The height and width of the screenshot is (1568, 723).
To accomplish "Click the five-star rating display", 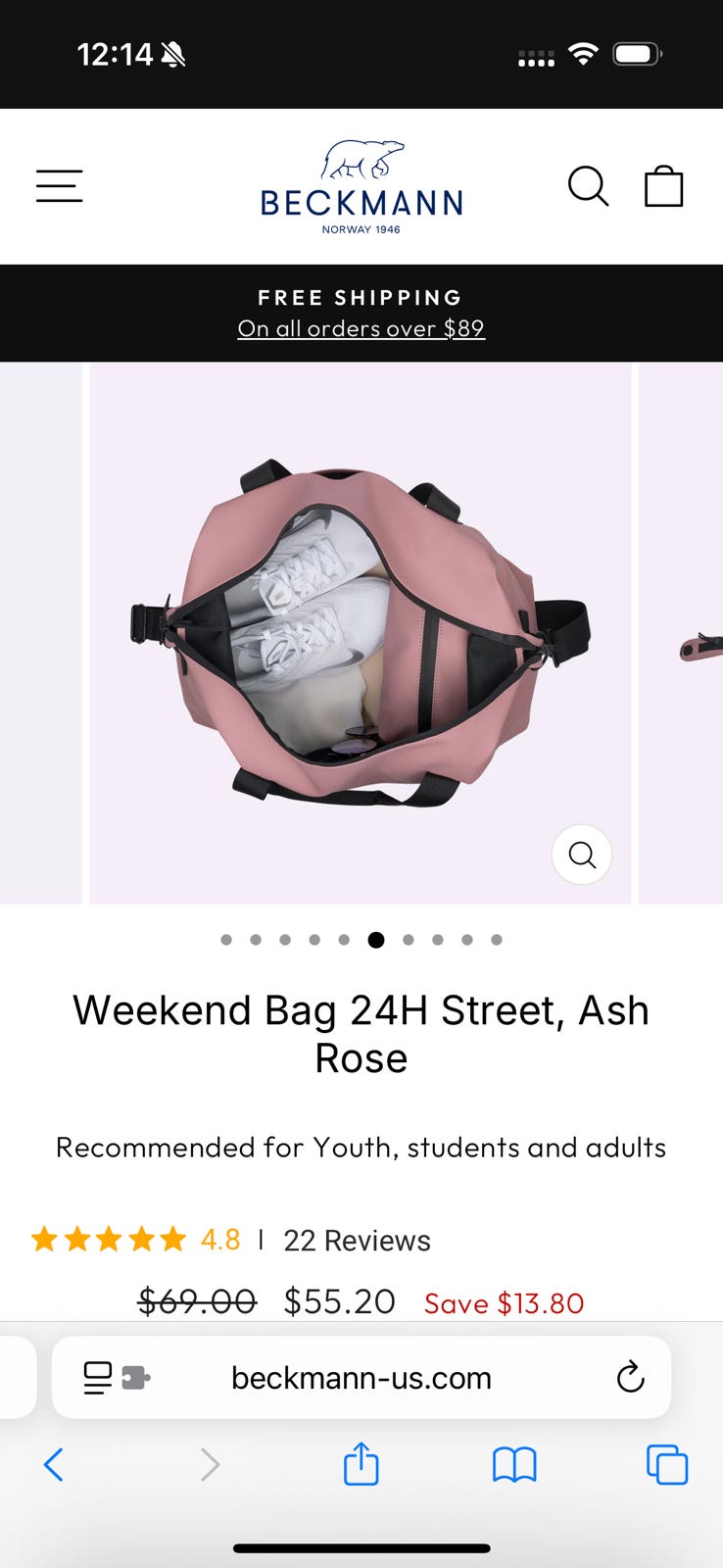I will coord(108,1240).
